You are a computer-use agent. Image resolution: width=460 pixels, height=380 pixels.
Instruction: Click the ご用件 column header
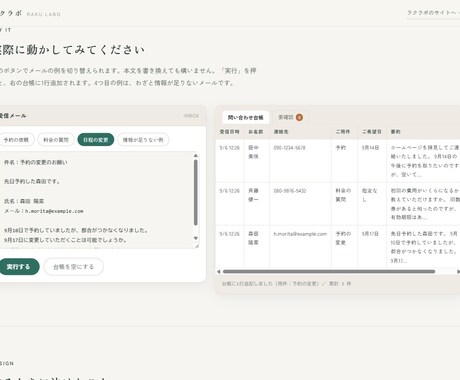[343, 132]
